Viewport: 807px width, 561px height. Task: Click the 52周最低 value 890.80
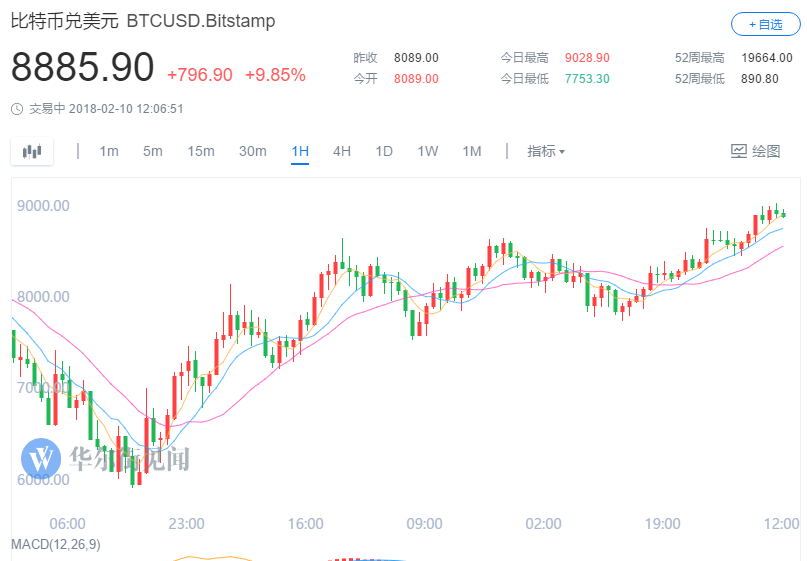[760, 79]
